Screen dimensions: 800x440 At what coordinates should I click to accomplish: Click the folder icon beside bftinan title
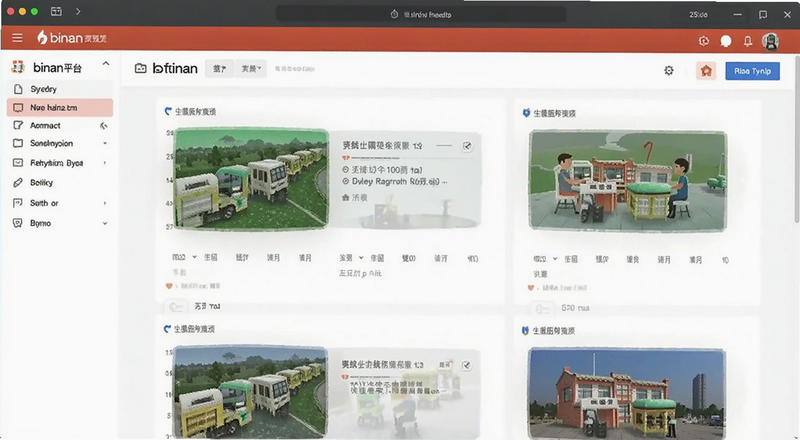tap(140, 68)
